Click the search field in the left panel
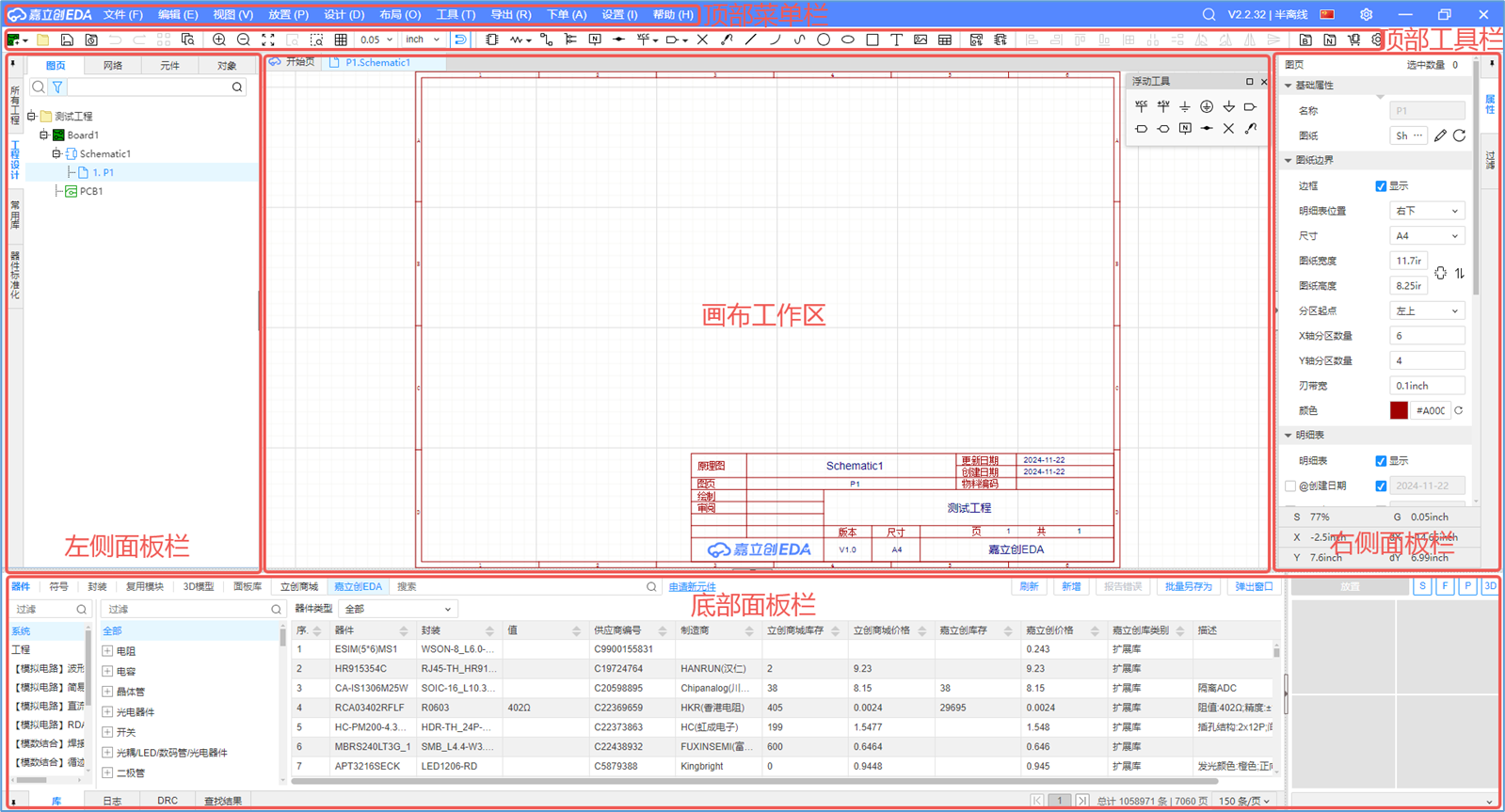Screen dimensions: 1505x812 (x=149, y=88)
